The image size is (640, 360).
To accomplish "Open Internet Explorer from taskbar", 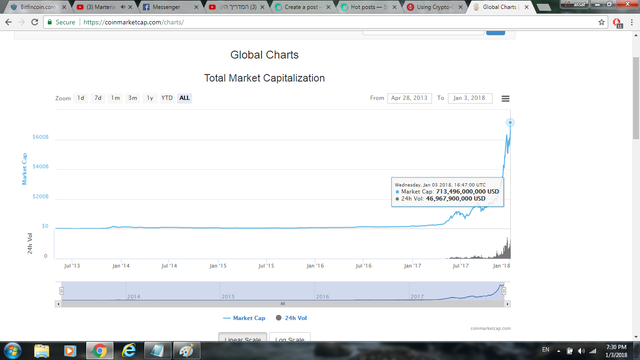I will 129,351.
